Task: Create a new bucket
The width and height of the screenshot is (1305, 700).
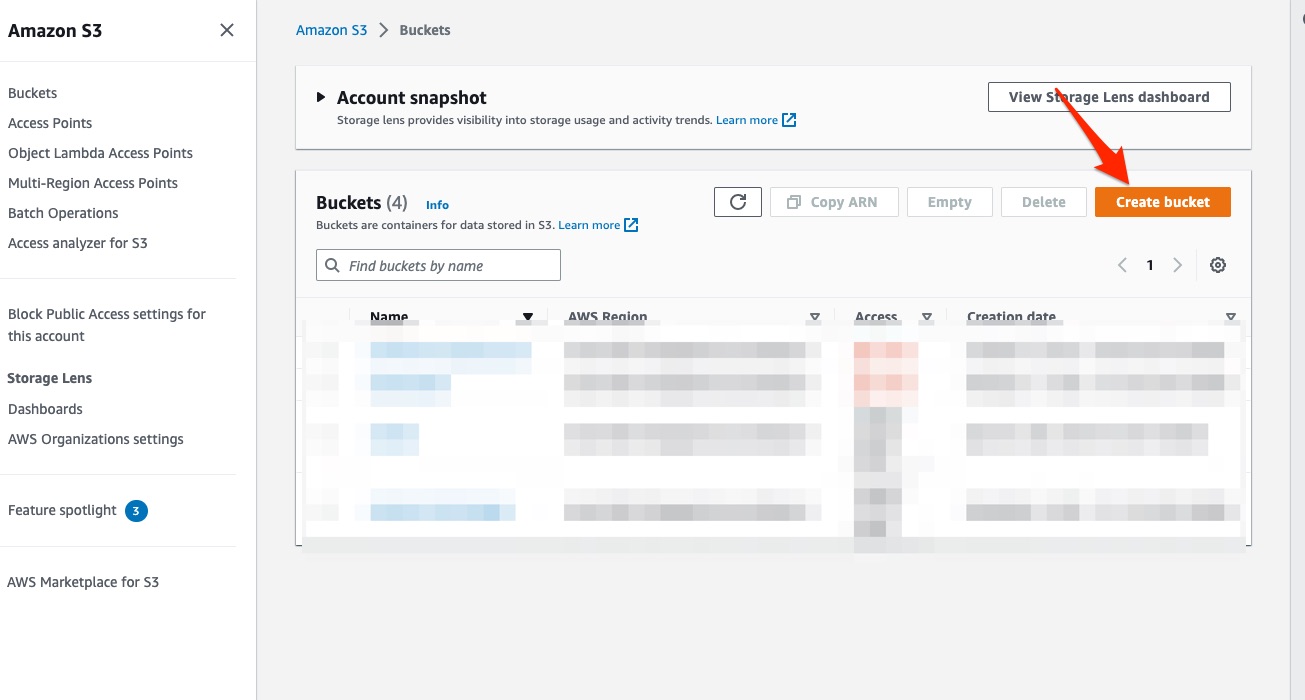Action: pyautogui.click(x=1162, y=201)
